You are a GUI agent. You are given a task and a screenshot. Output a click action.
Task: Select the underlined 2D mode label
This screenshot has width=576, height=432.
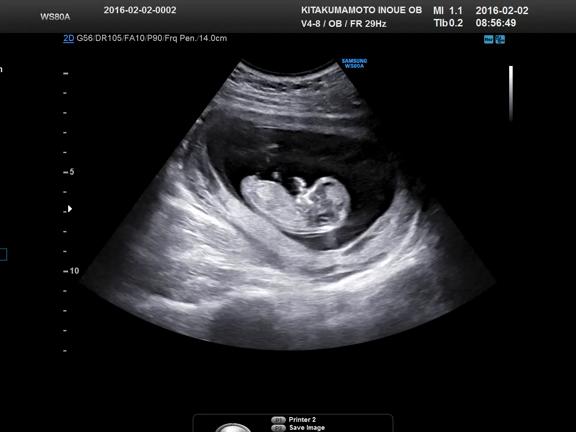tap(68, 39)
